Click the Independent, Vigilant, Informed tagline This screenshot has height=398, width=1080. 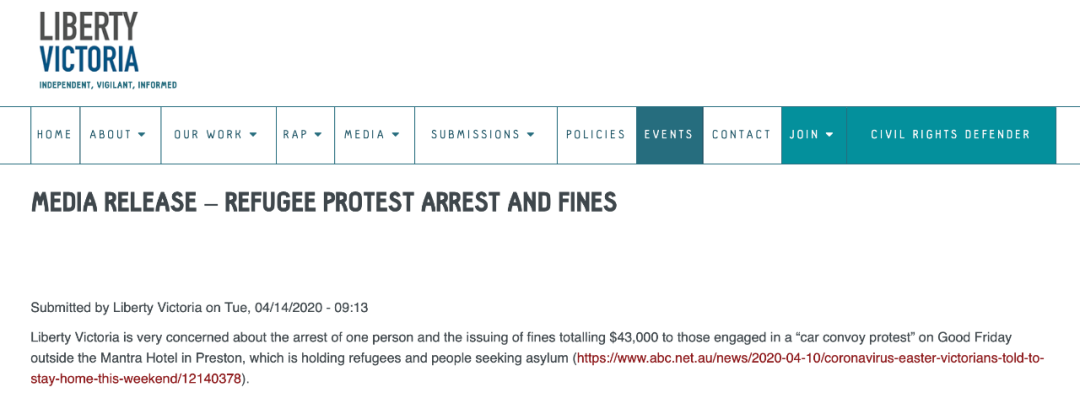pos(108,85)
